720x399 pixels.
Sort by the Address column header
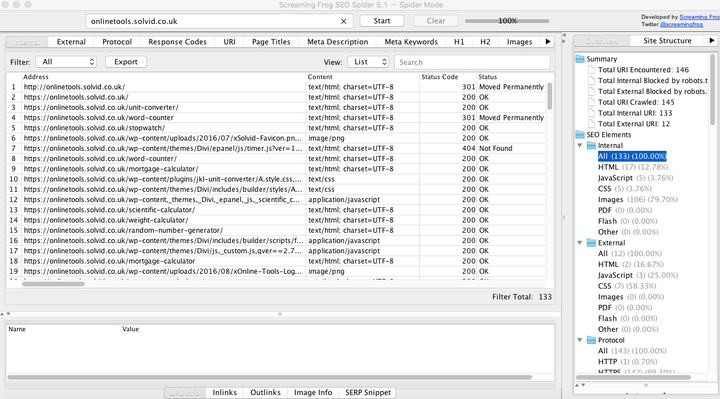164,77
